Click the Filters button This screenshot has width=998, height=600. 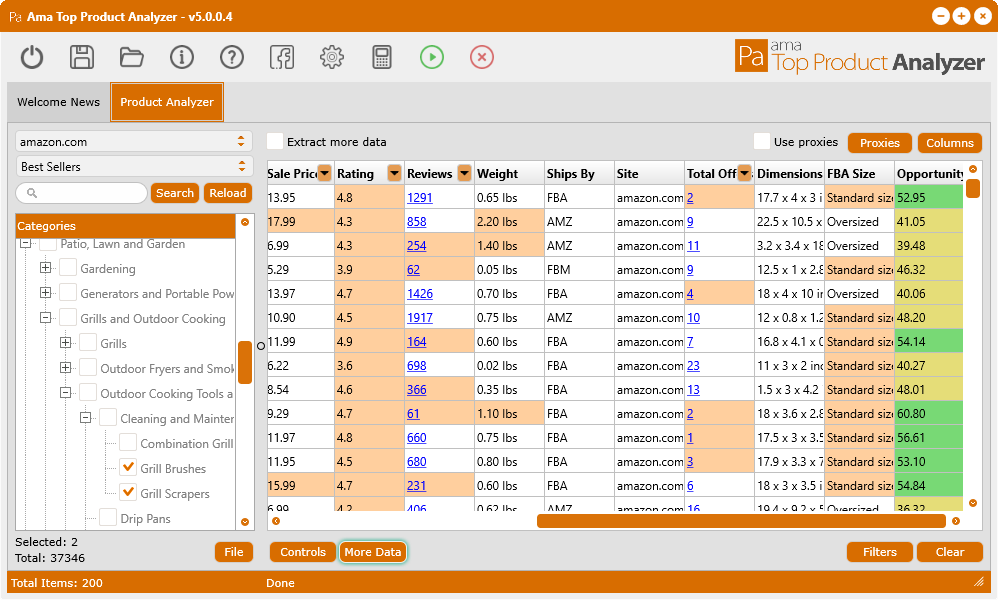pos(880,552)
